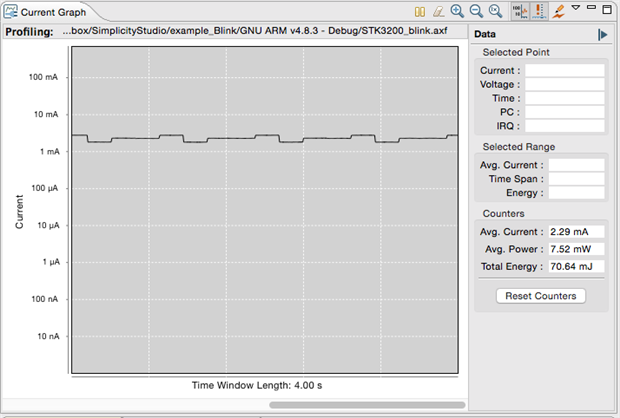620x418 pixels.
Task: Select the Current Graph tab
Action: click(x=50, y=12)
